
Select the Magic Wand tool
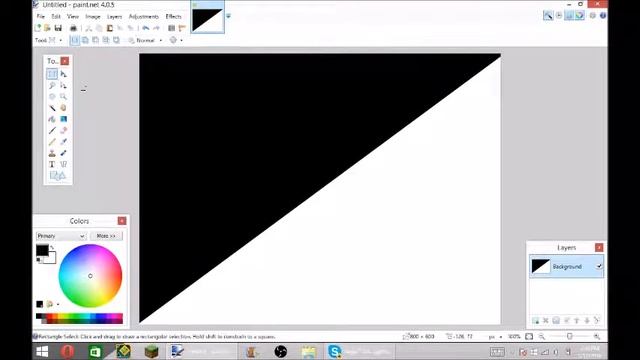point(52,108)
